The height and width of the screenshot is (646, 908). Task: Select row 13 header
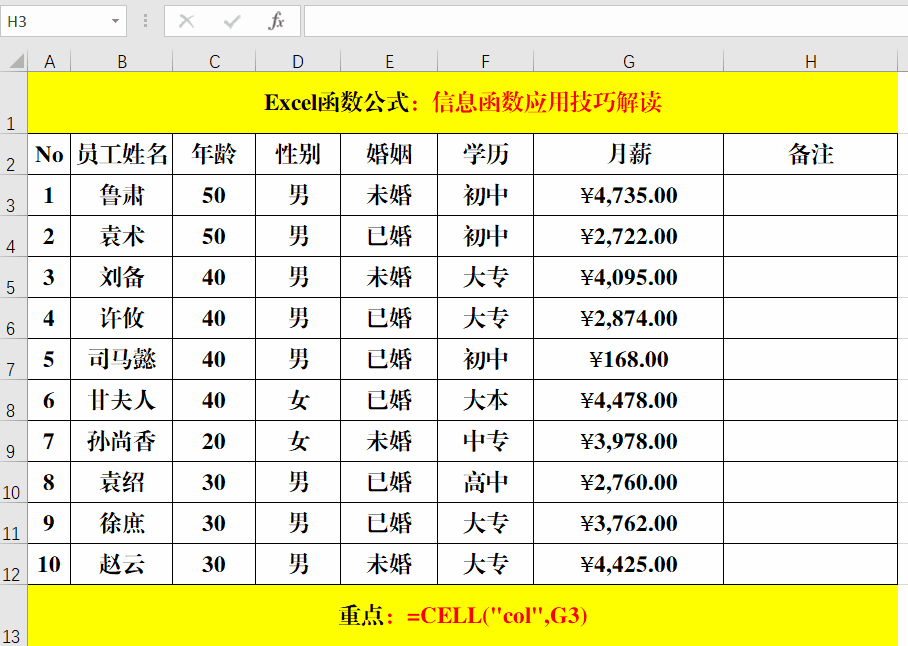[13, 615]
